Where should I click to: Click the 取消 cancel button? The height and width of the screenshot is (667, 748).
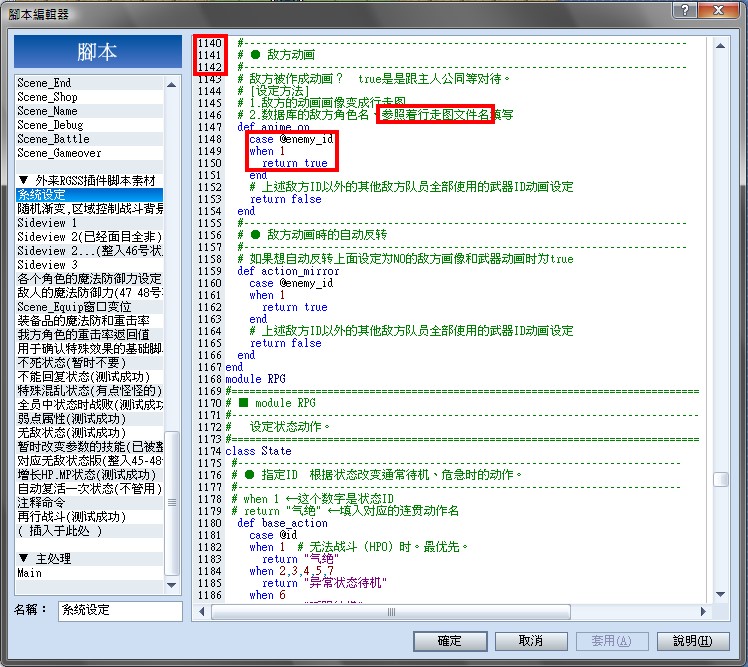[531, 641]
